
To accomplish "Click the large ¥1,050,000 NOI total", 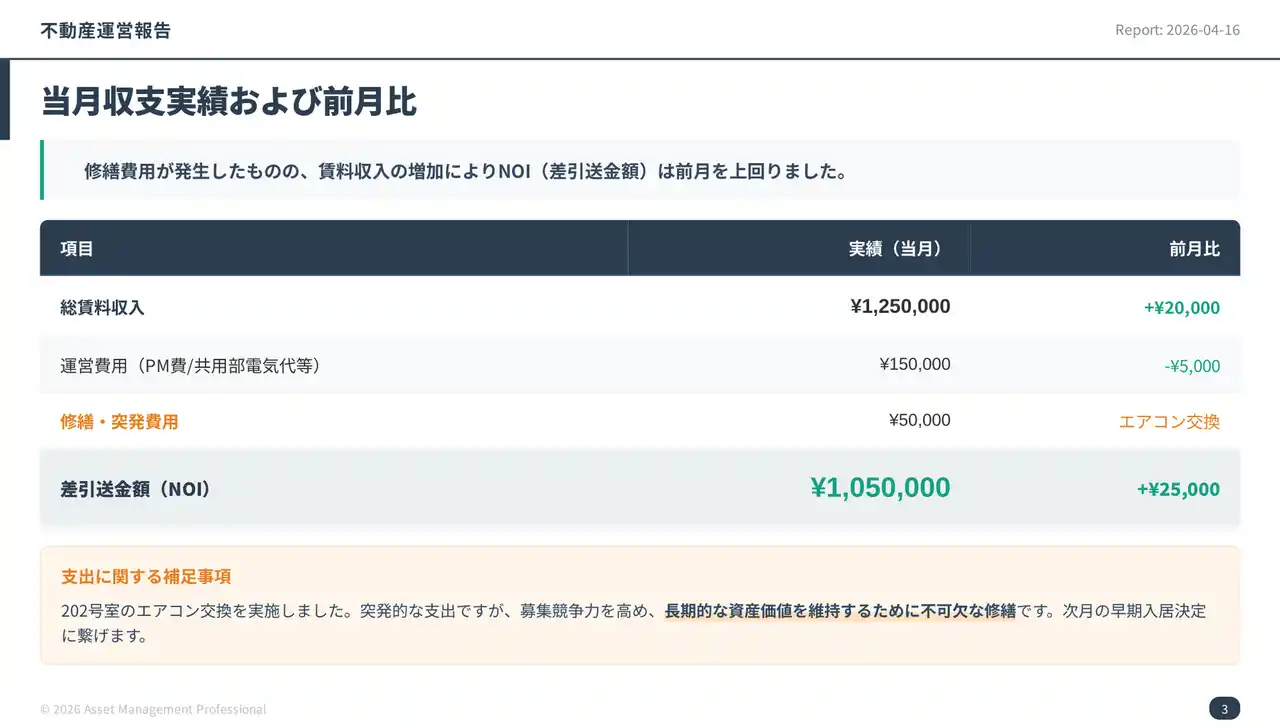I will point(880,487).
